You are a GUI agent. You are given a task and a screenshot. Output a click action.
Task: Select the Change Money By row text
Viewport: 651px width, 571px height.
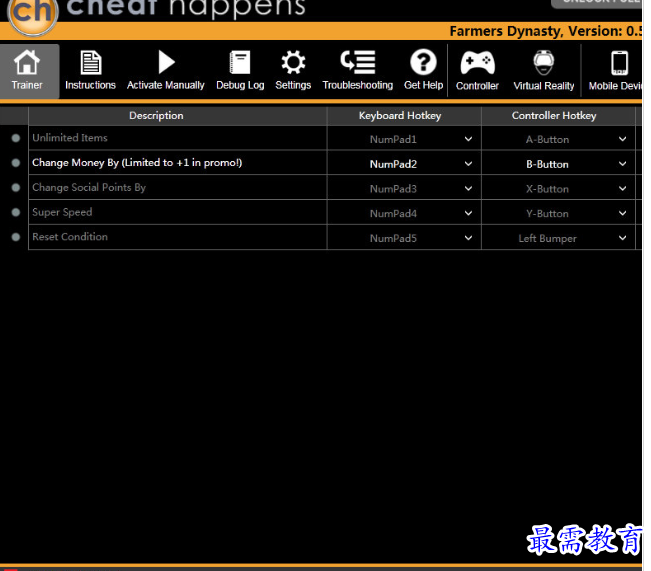(x=137, y=163)
